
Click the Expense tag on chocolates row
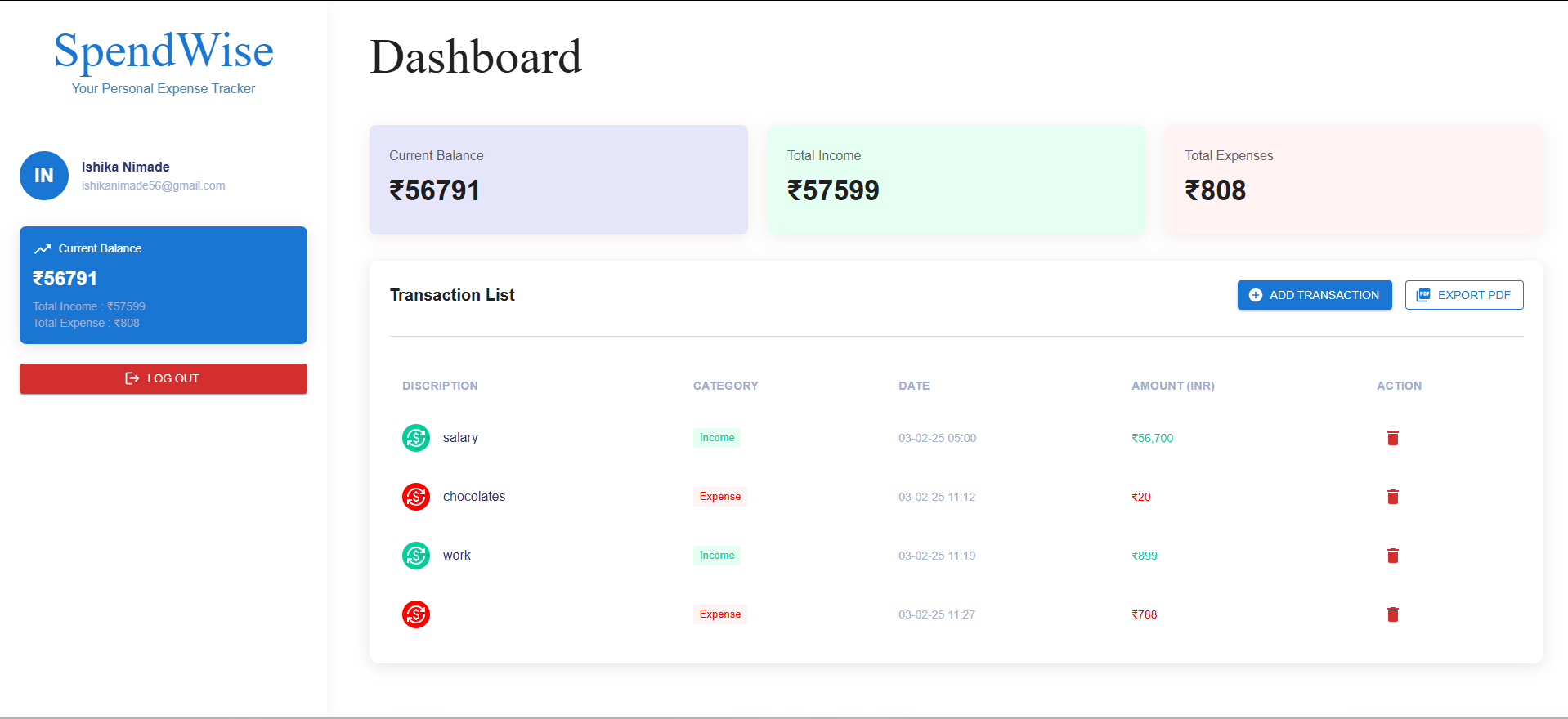click(x=720, y=497)
